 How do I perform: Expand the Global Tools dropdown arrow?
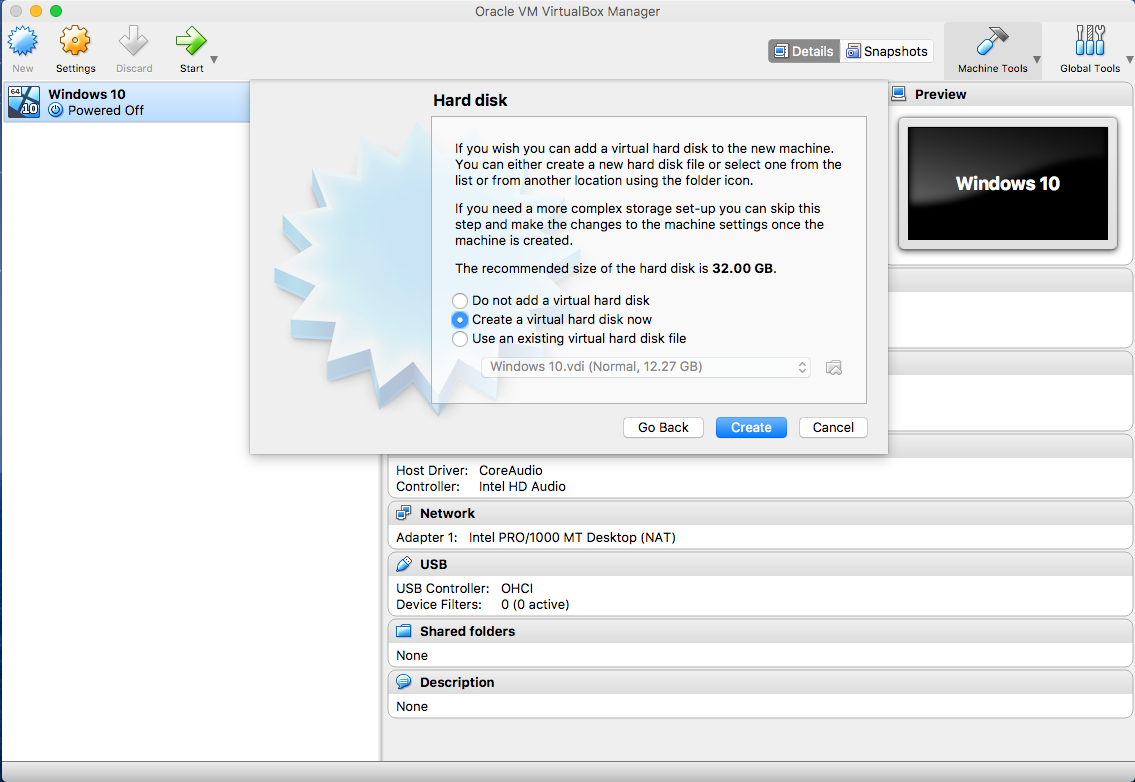click(1129, 60)
